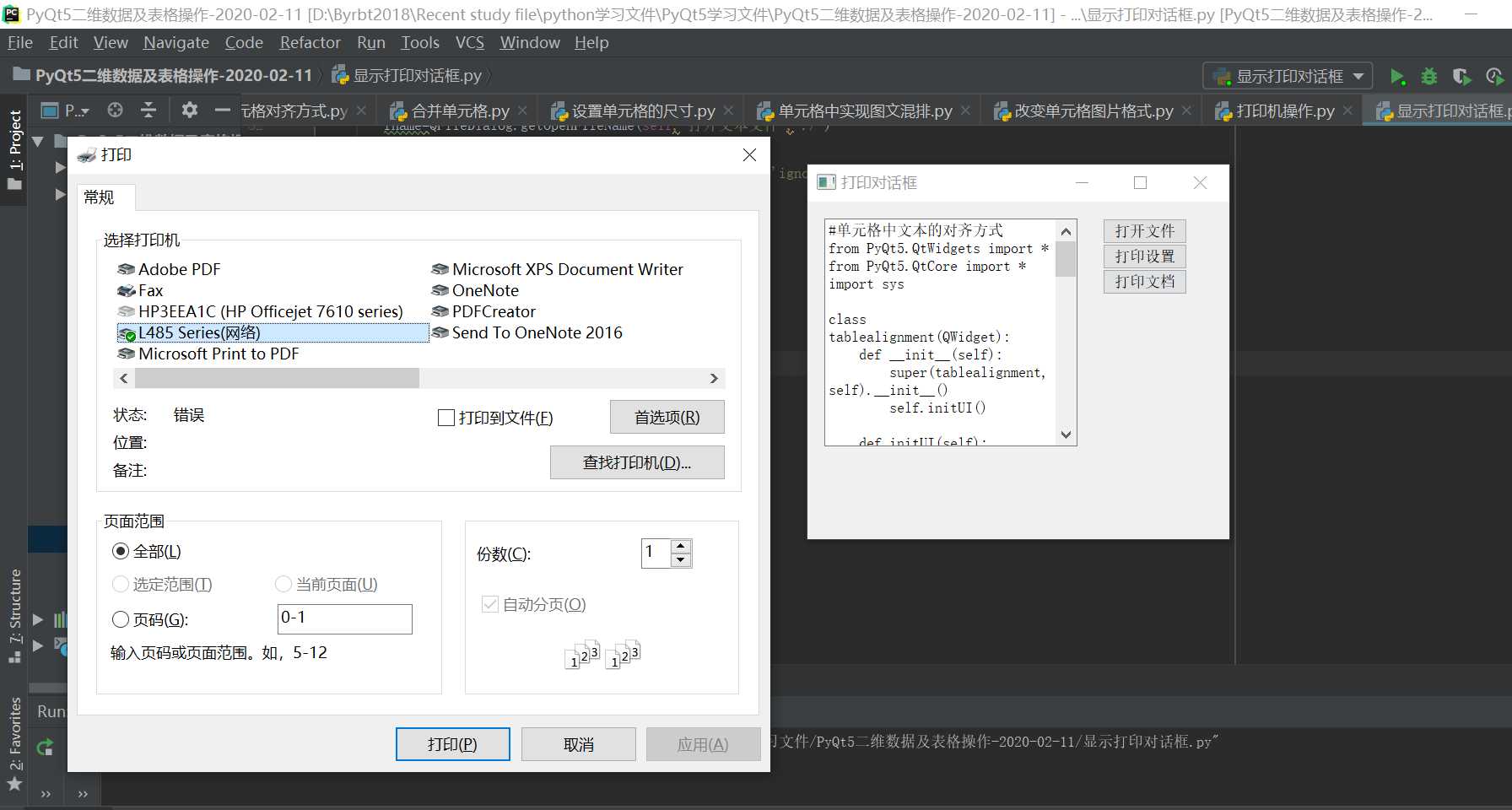Select the PDFCreator printer
The width and height of the screenshot is (1512, 810).
[x=483, y=311]
